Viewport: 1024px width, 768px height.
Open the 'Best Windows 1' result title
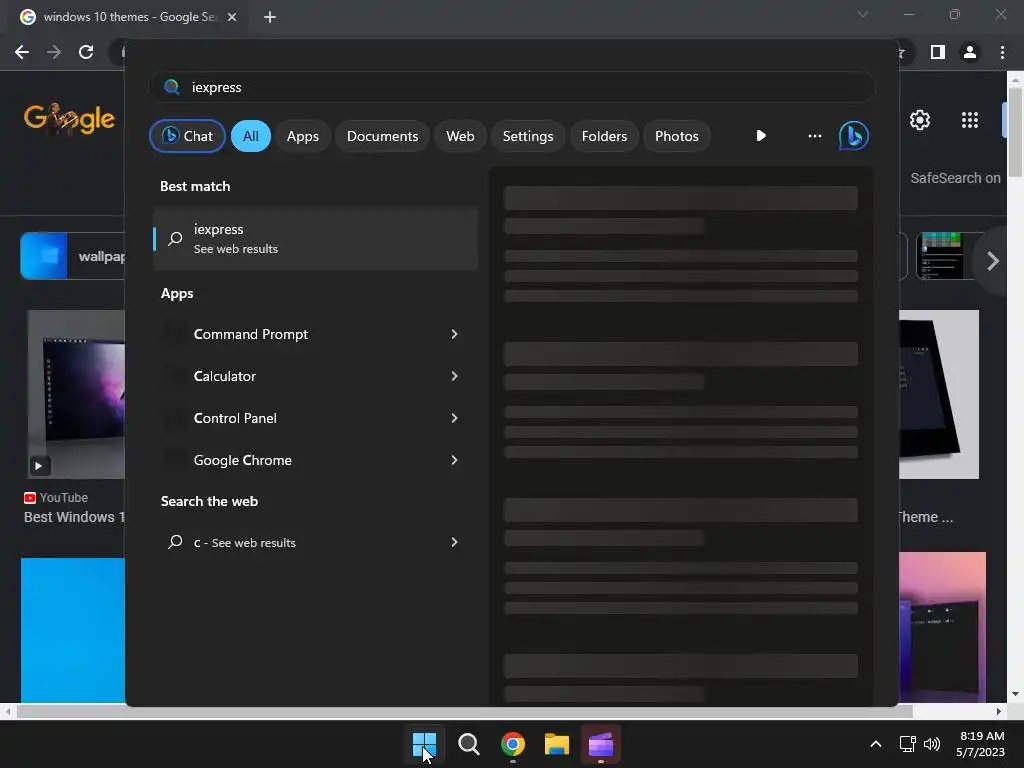pos(74,517)
